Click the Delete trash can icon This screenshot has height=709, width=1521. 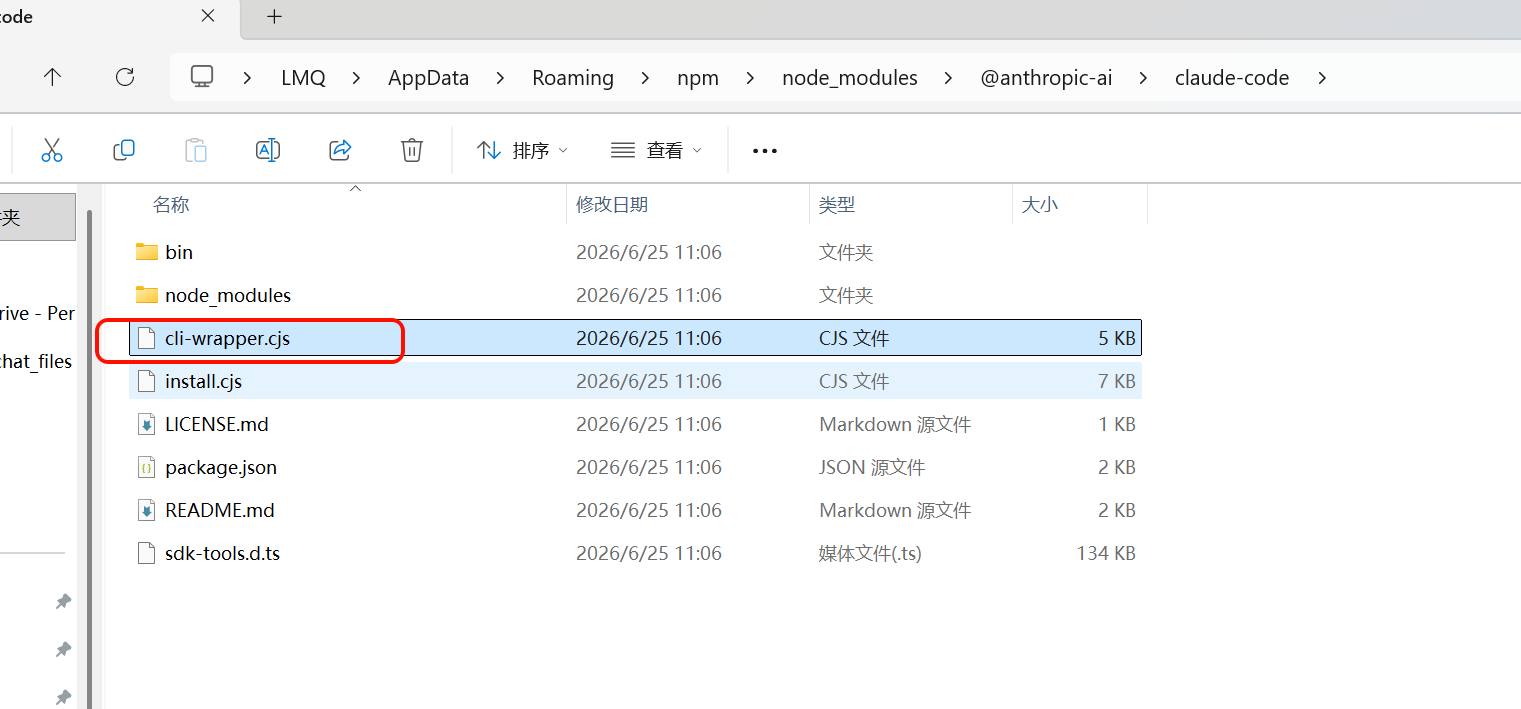(x=412, y=150)
